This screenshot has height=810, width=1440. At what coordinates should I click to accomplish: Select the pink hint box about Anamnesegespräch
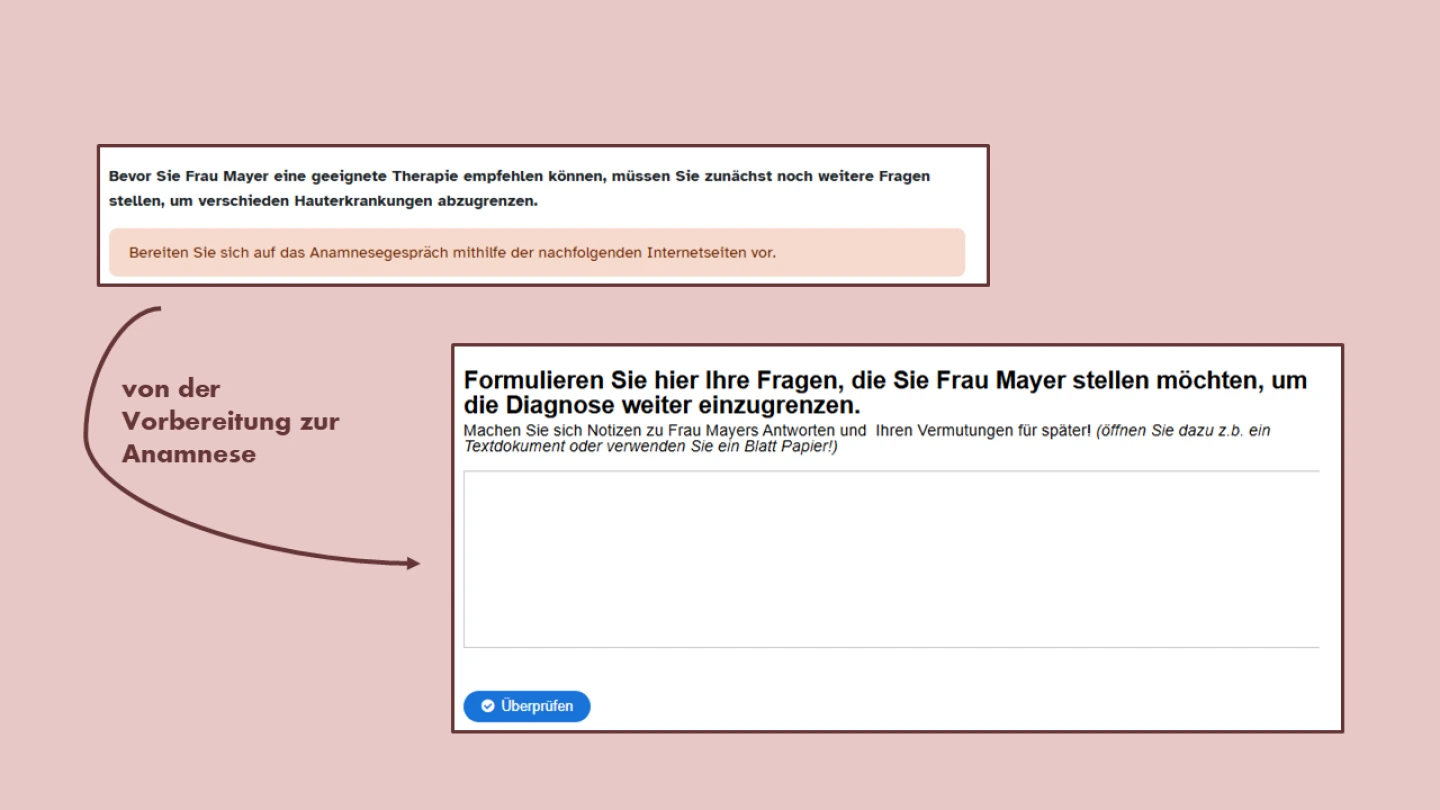[x=536, y=253]
